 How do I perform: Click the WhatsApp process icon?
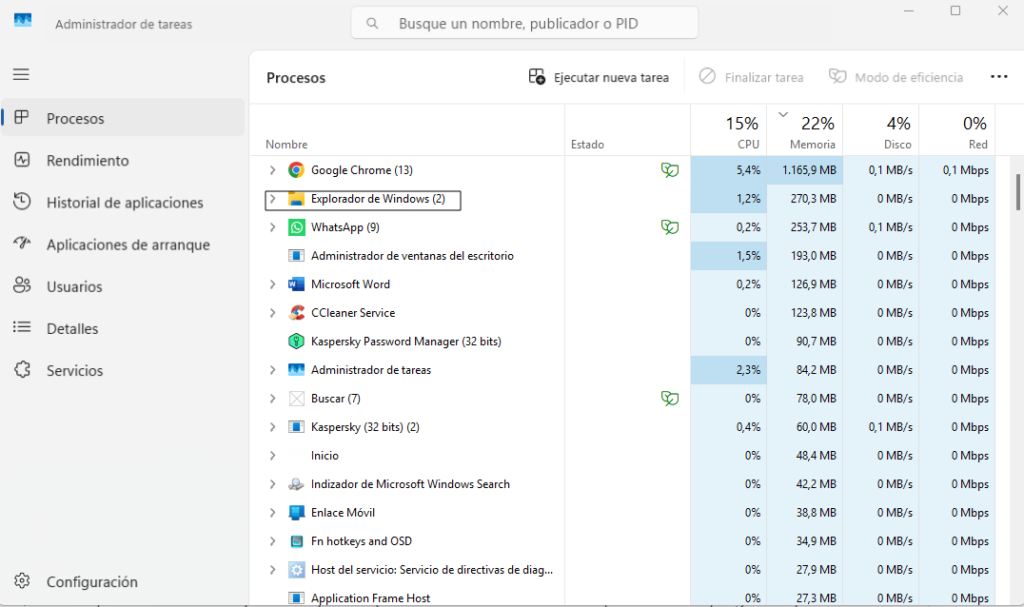tap(296, 227)
